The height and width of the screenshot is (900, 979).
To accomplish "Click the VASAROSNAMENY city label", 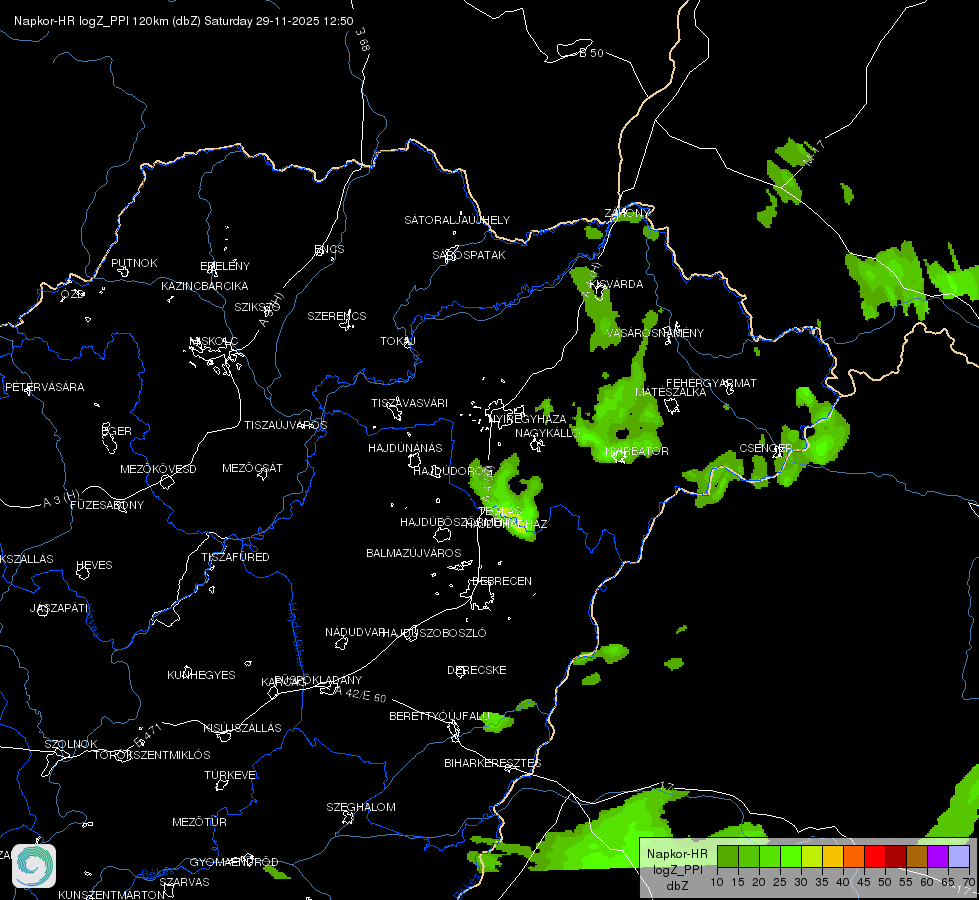I will tap(655, 333).
